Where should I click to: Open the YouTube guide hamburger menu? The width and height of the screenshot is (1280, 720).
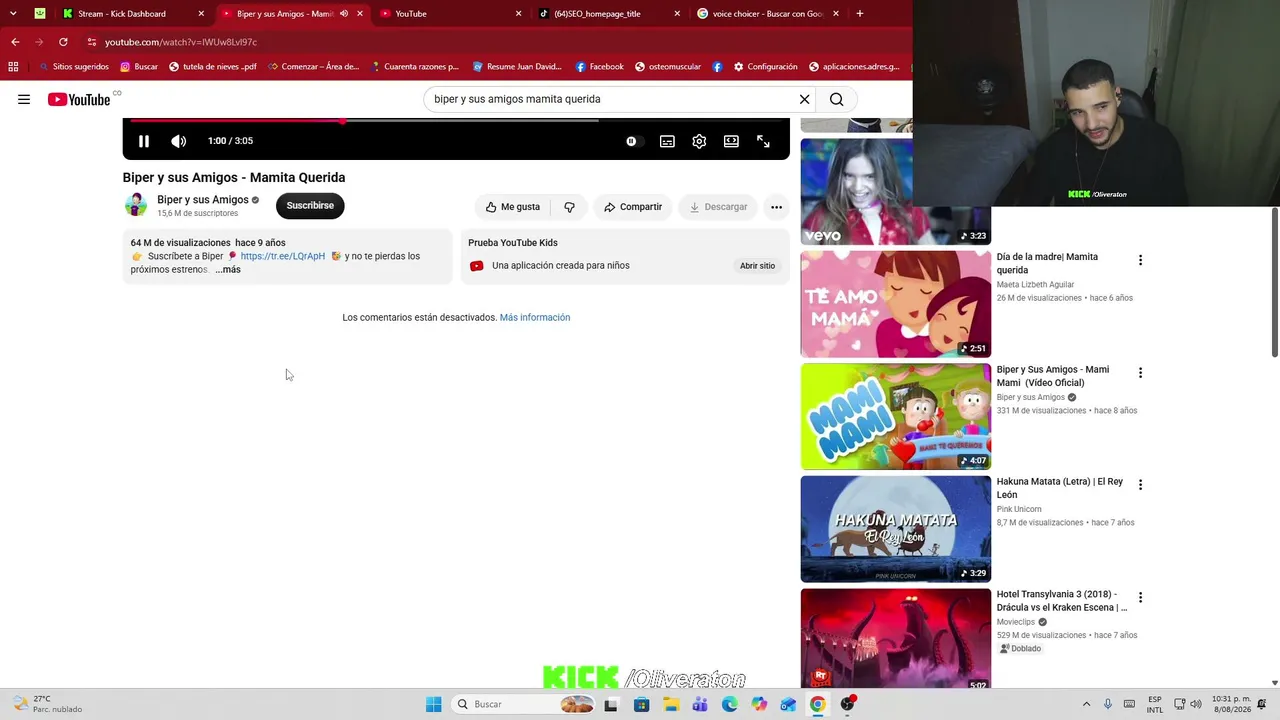pos(24,99)
